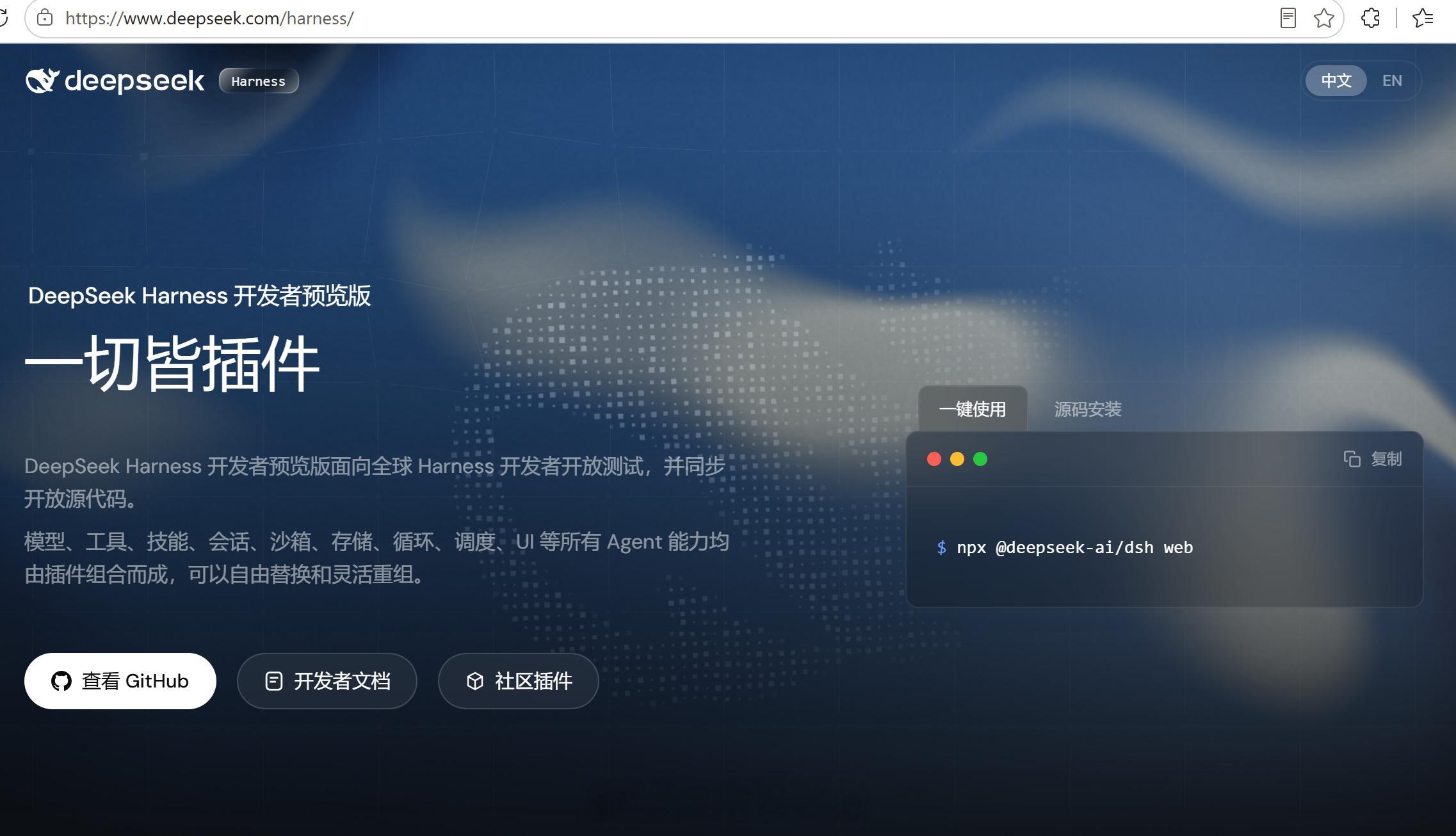
Task: Open favorites list icon
Action: pos(1423,18)
